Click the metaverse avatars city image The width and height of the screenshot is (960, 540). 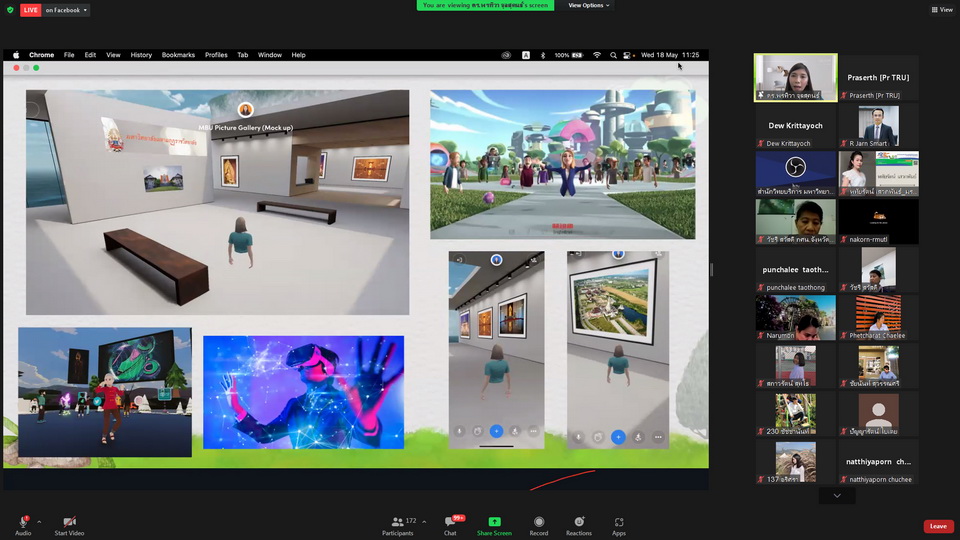[x=563, y=164]
